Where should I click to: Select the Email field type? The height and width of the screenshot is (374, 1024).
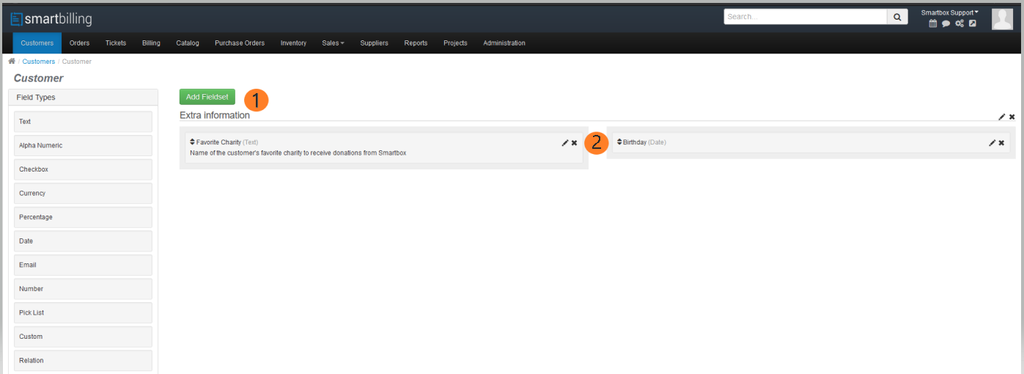(x=83, y=265)
